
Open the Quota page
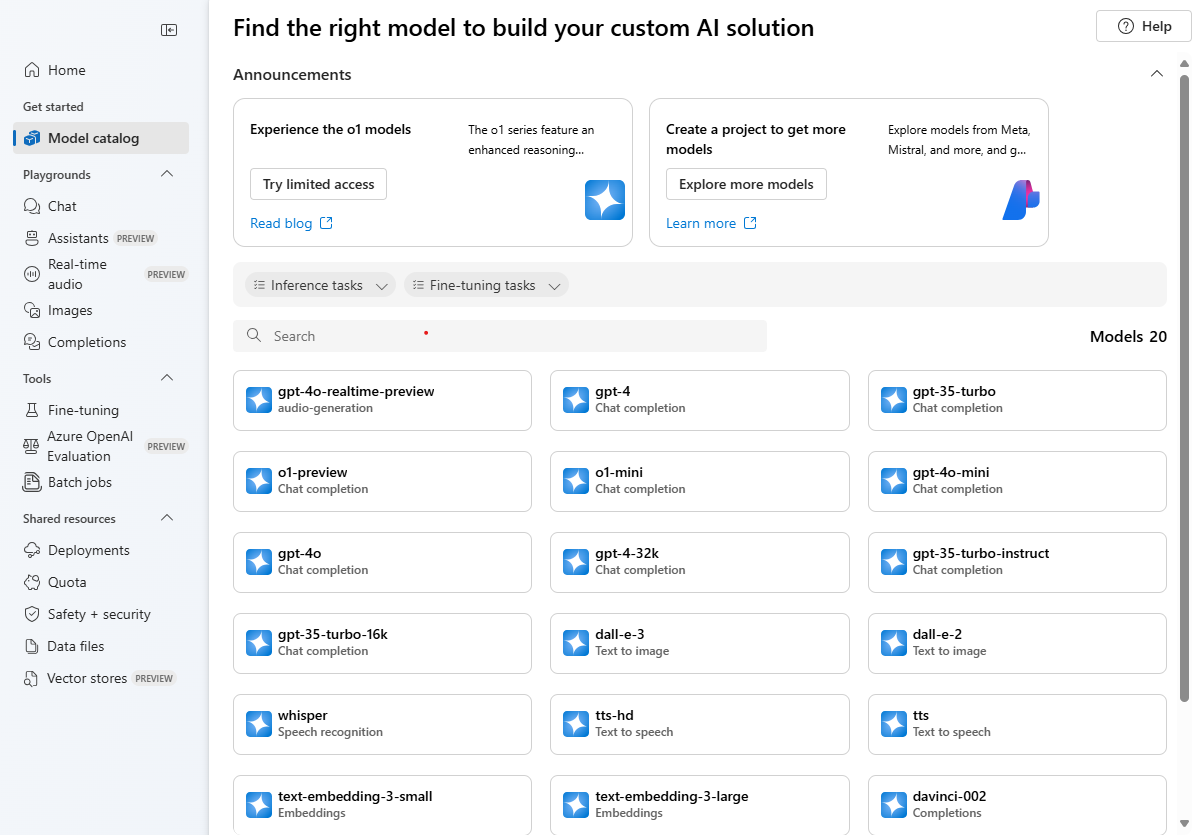click(101, 582)
